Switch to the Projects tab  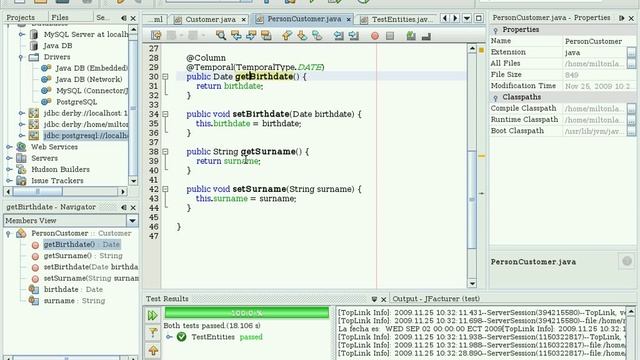pos(20,18)
